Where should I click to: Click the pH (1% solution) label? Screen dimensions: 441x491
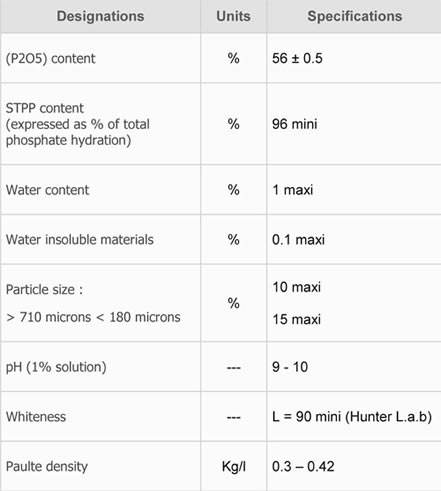coord(56,367)
